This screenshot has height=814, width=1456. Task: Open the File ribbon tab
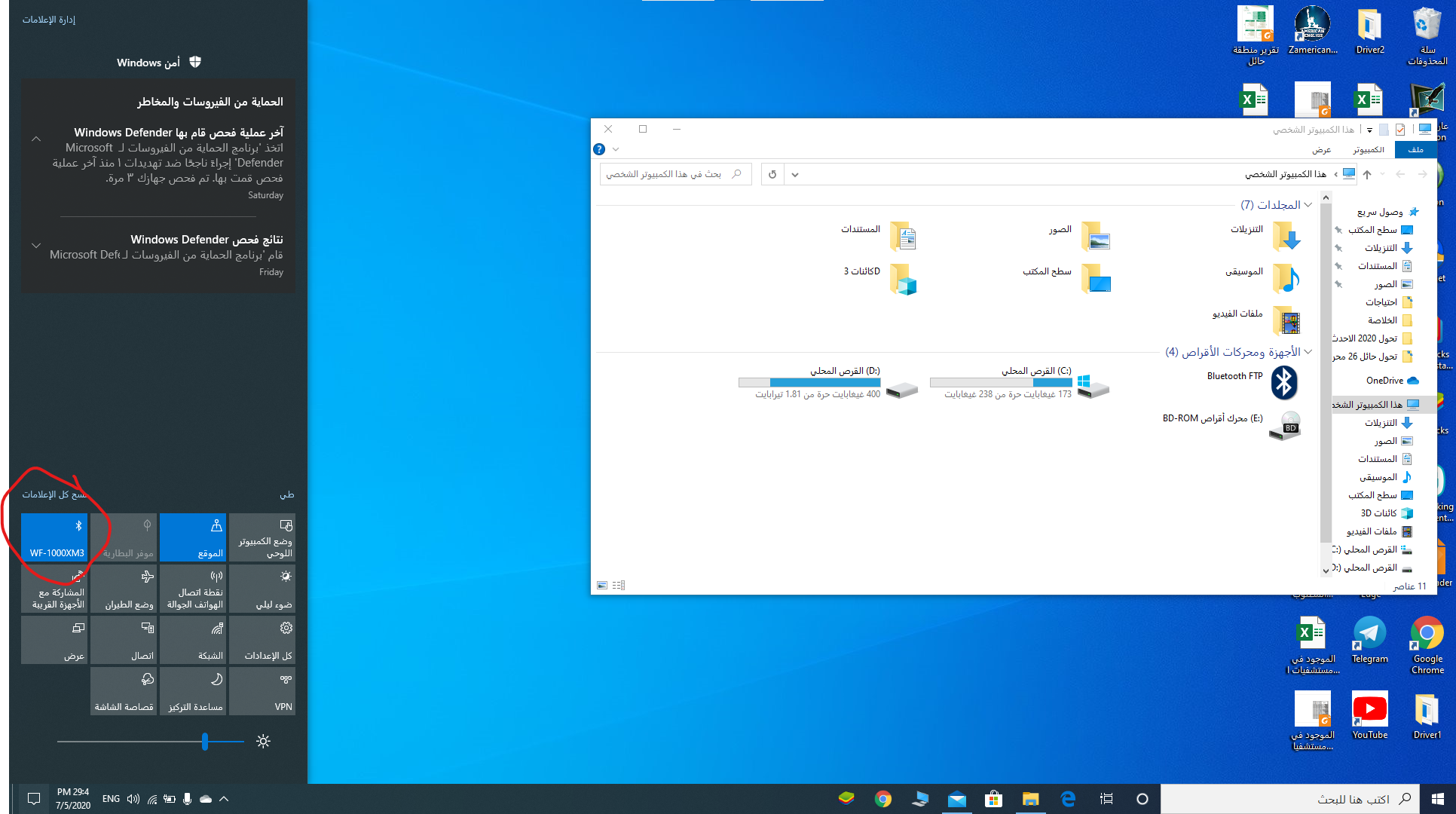1415,149
